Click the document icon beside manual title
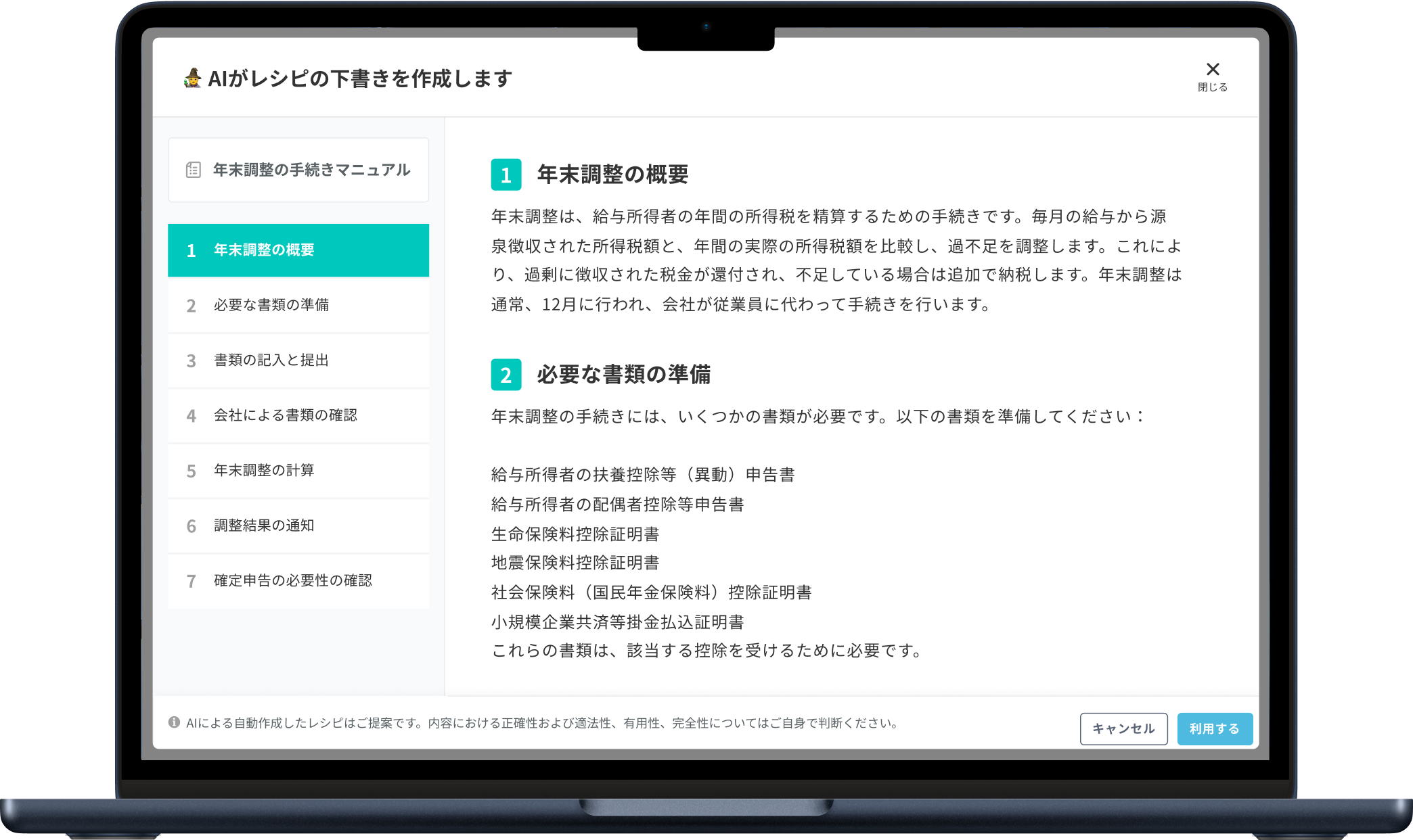 (x=194, y=170)
